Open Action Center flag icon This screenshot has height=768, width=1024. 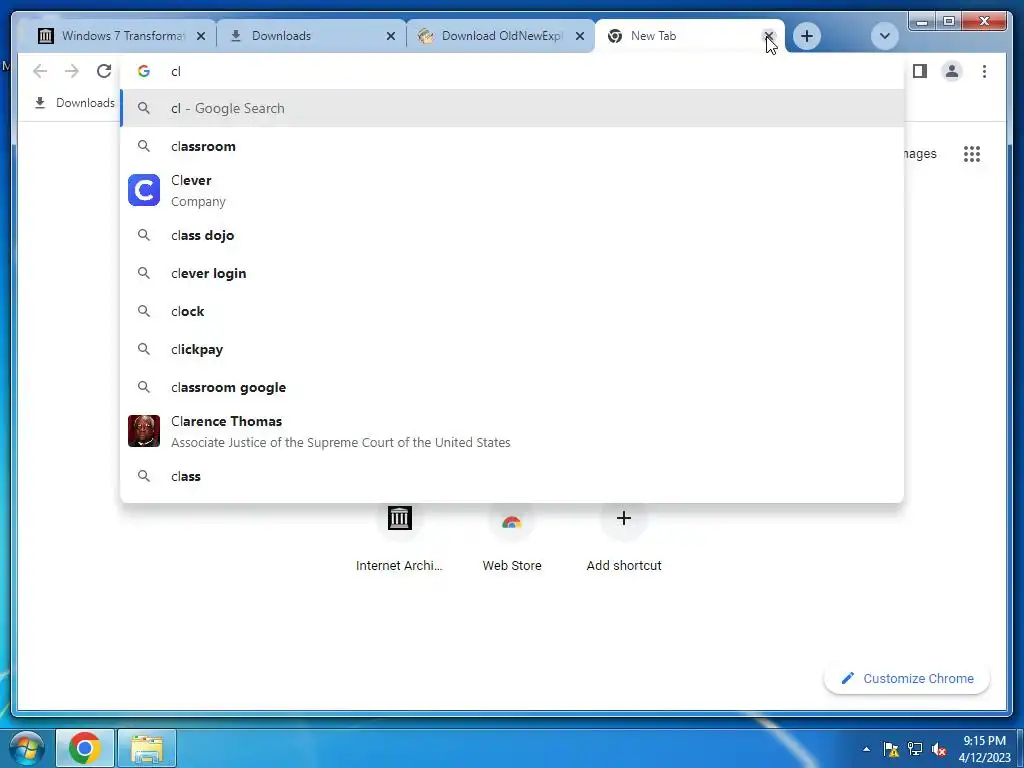pos(890,749)
